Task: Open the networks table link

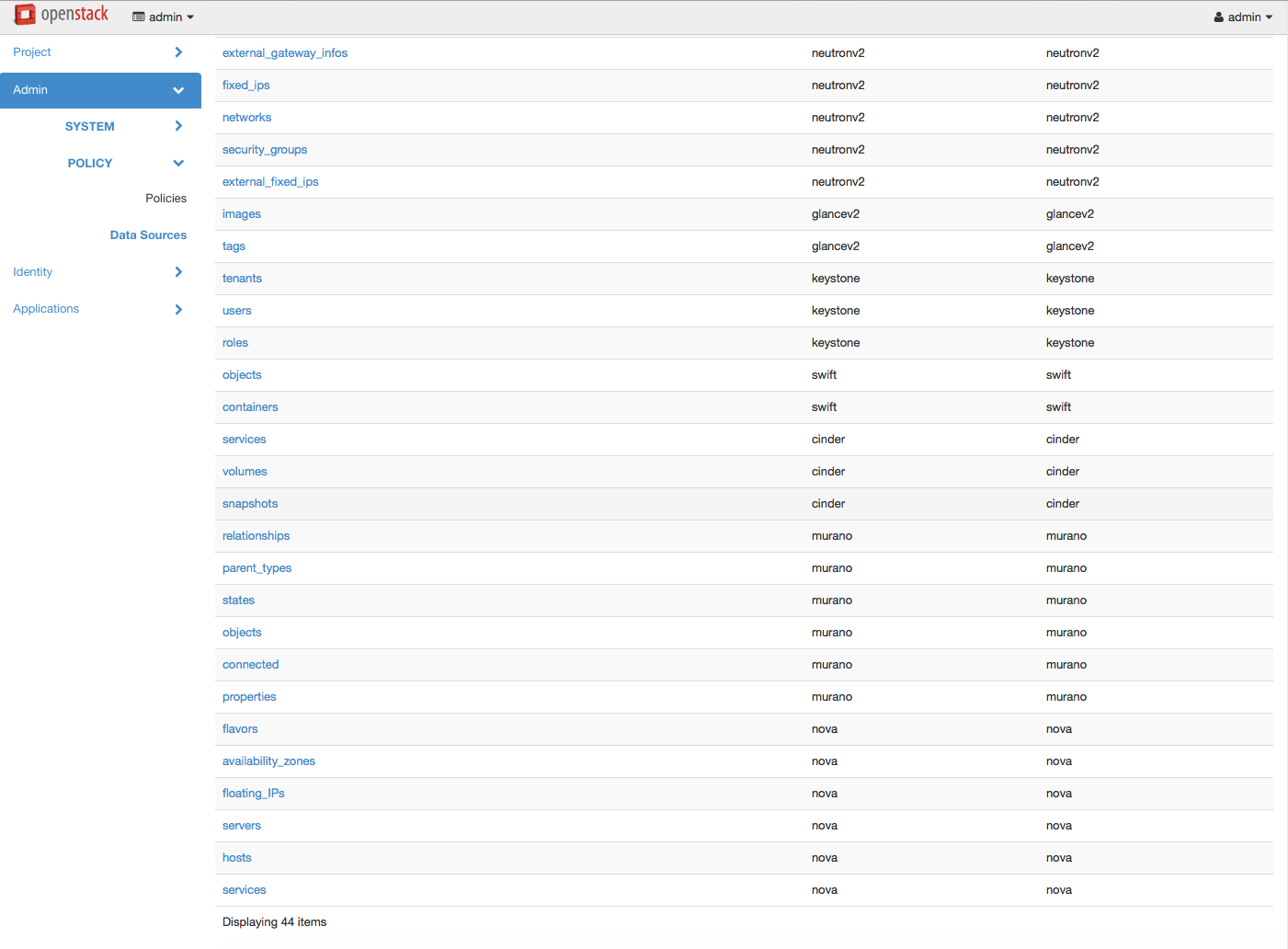Action: click(x=246, y=118)
